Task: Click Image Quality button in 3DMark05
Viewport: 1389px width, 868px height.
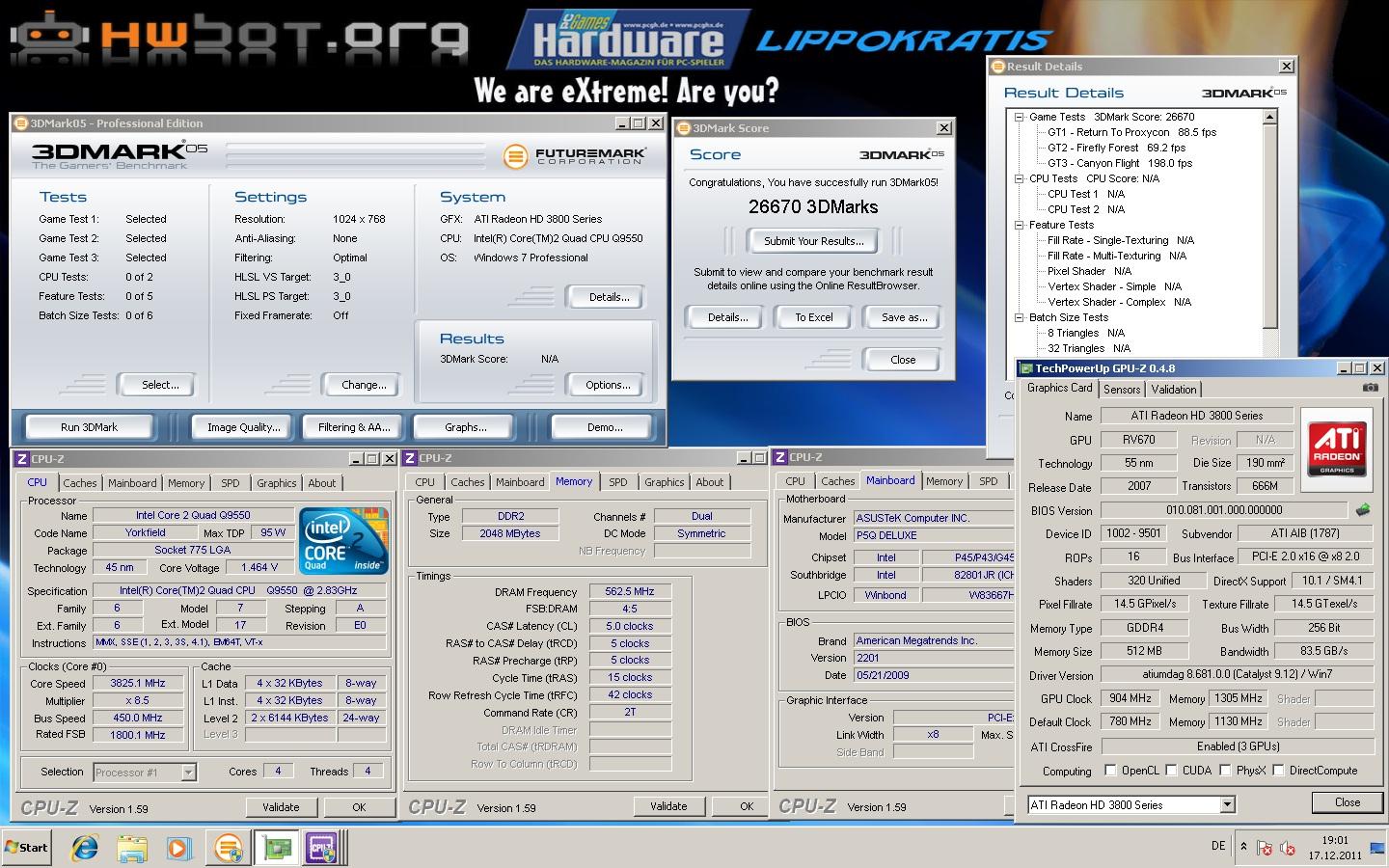Action: tap(244, 427)
